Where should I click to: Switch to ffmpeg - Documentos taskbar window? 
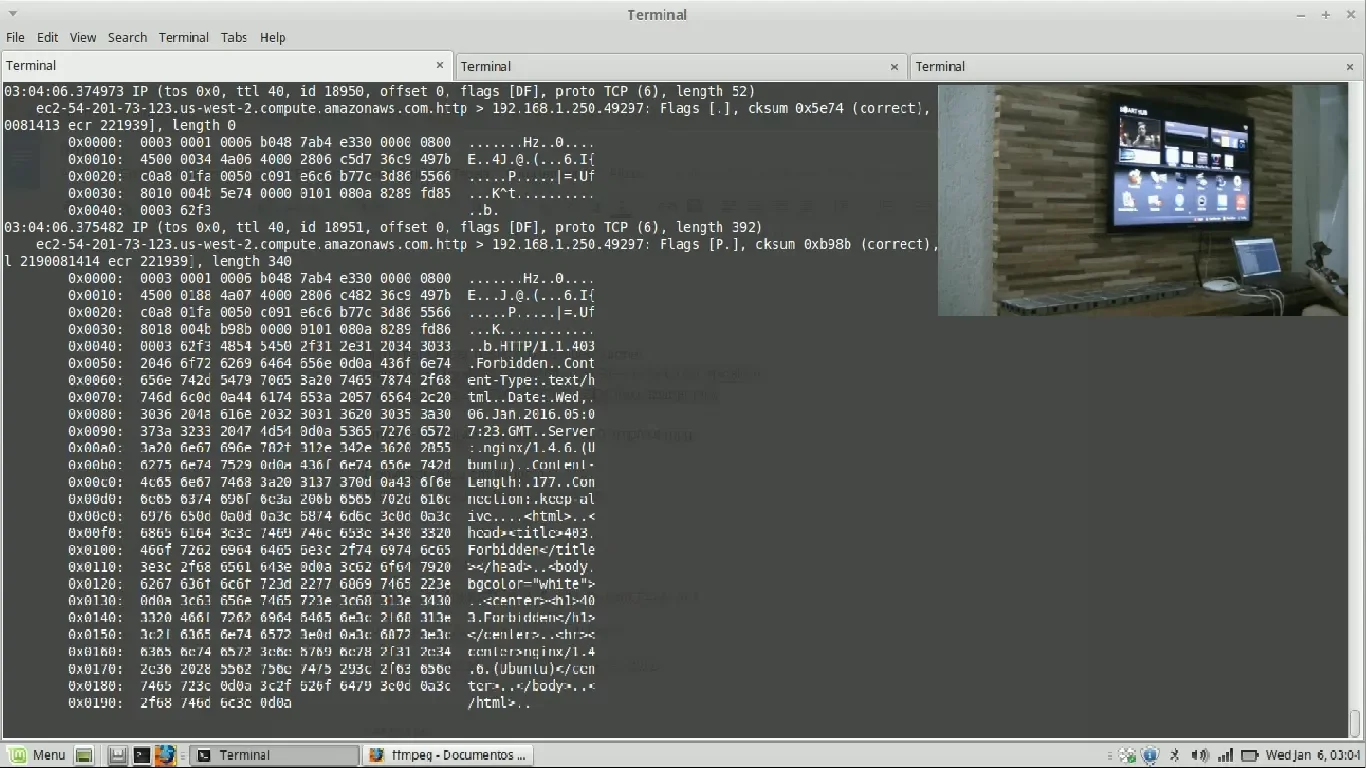coord(448,755)
